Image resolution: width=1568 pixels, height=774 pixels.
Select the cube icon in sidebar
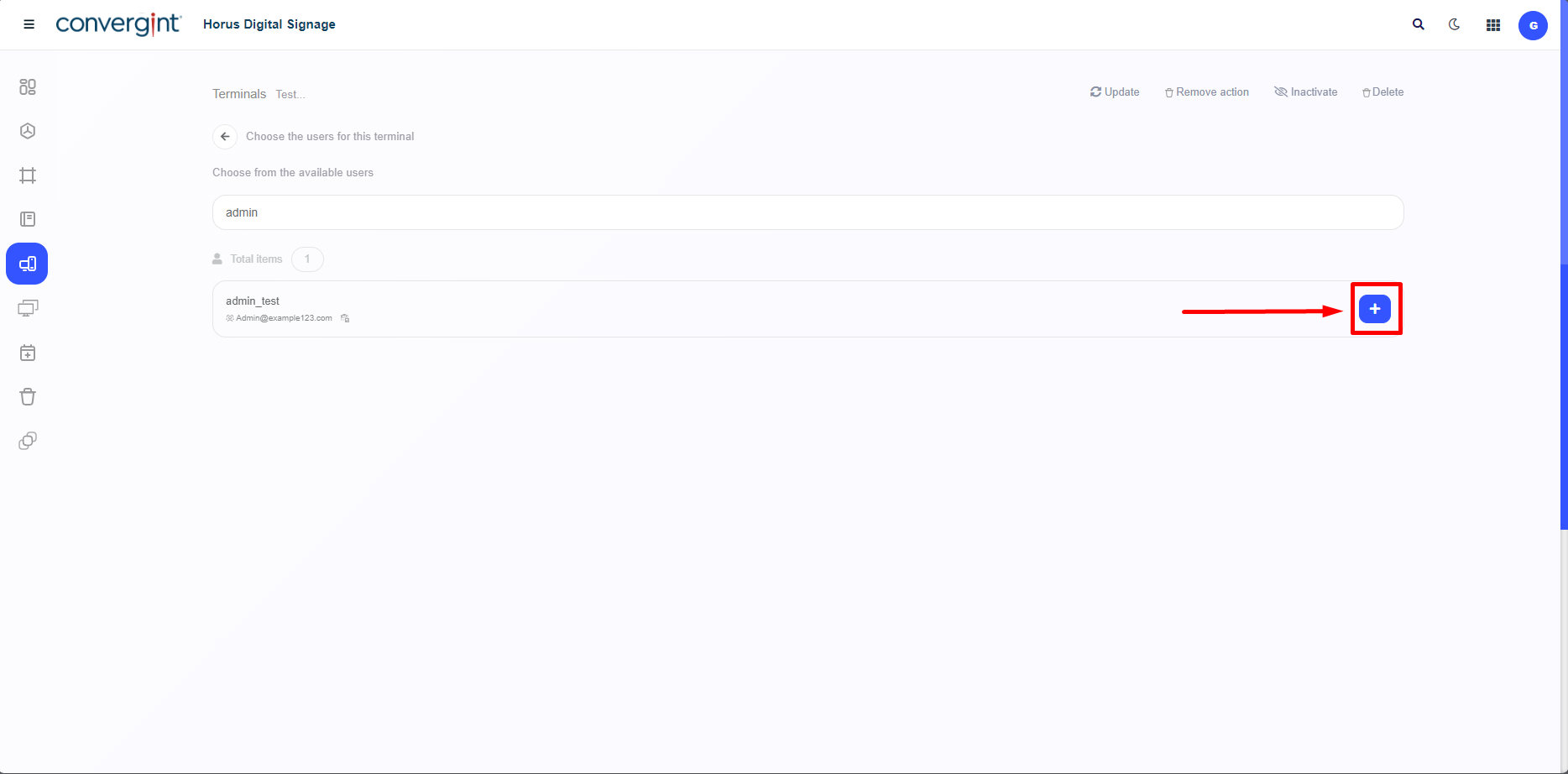pos(28,131)
